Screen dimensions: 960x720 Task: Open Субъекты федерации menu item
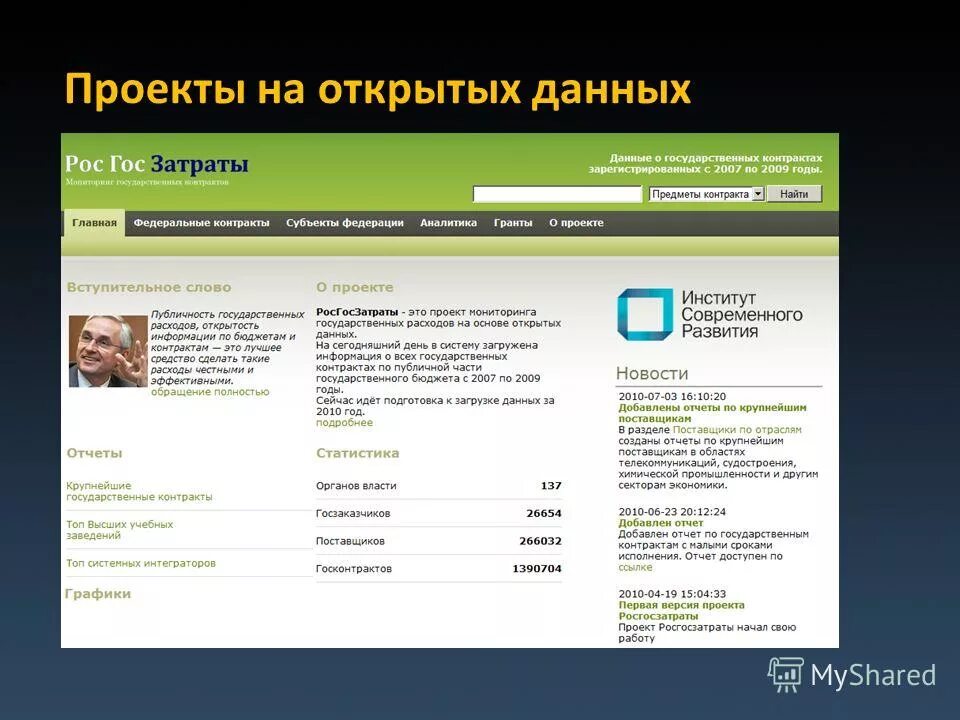click(x=345, y=223)
